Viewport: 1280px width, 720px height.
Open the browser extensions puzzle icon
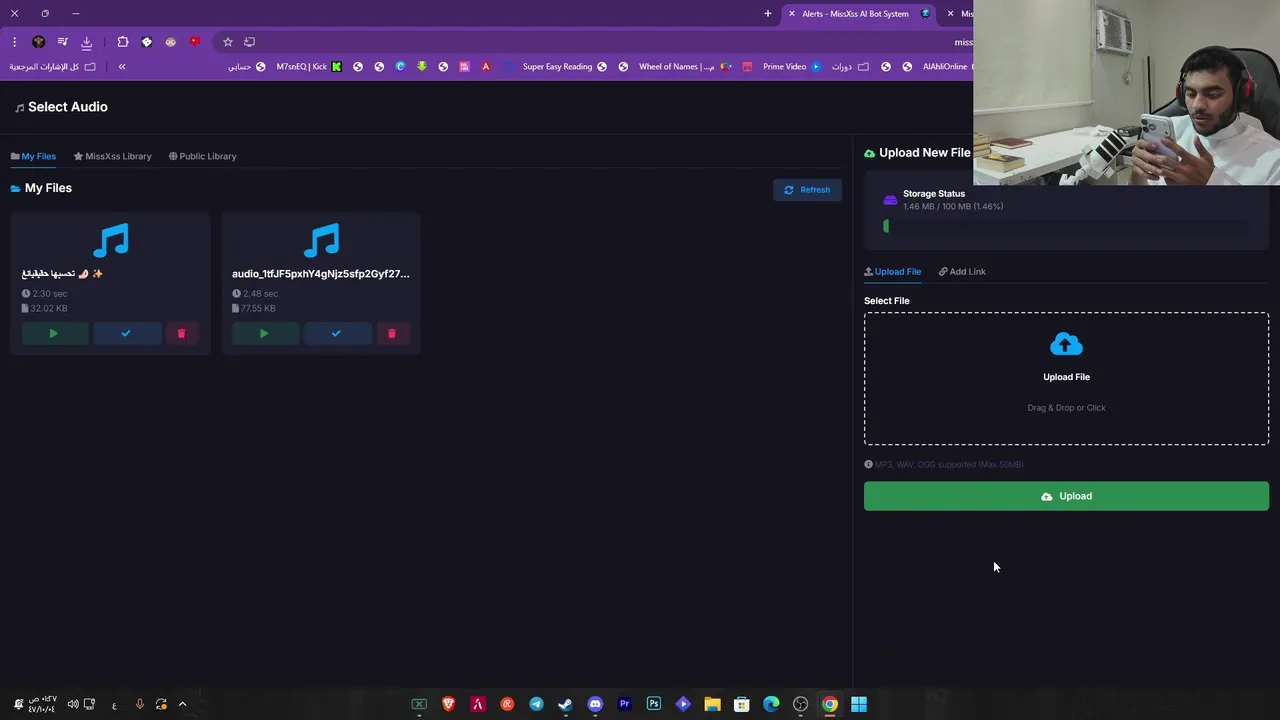point(123,42)
